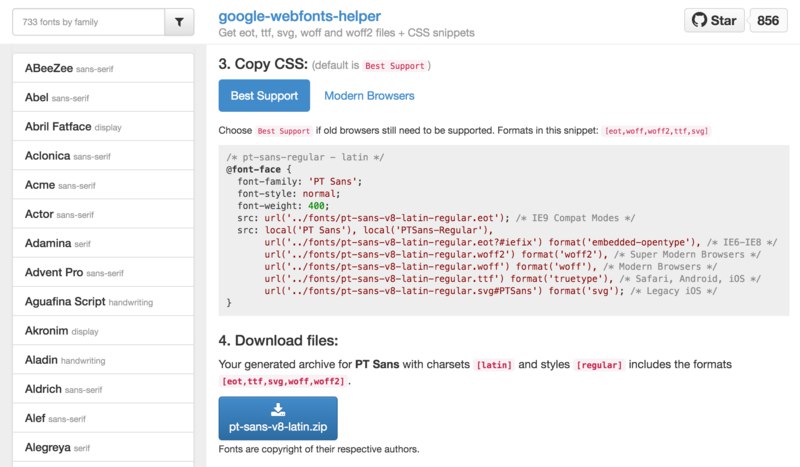The height and width of the screenshot is (467, 800).
Task: Choose Abril Fatface display font
Action: (103, 126)
